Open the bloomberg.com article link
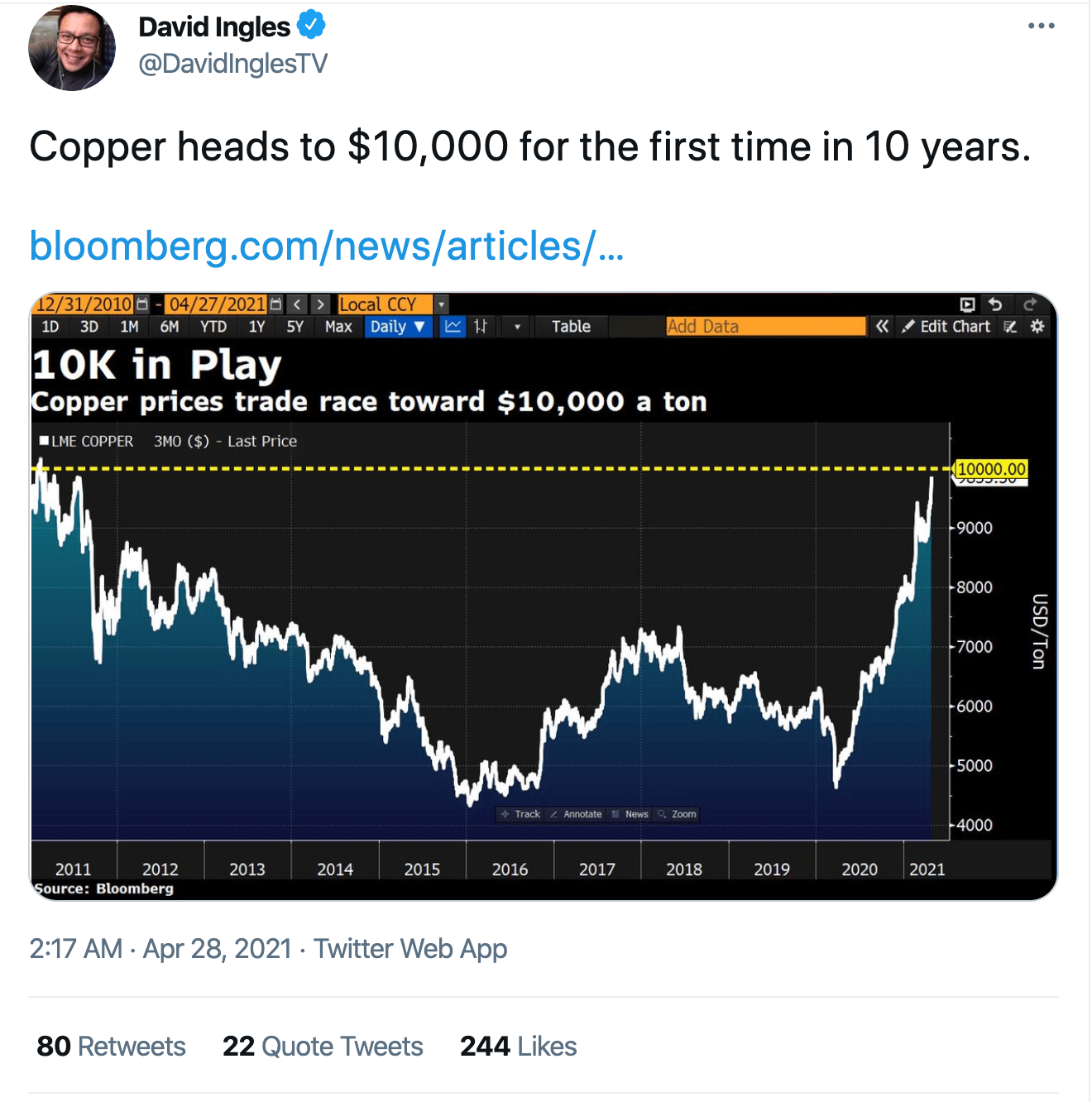The image size is (1092, 1102). click(326, 246)
